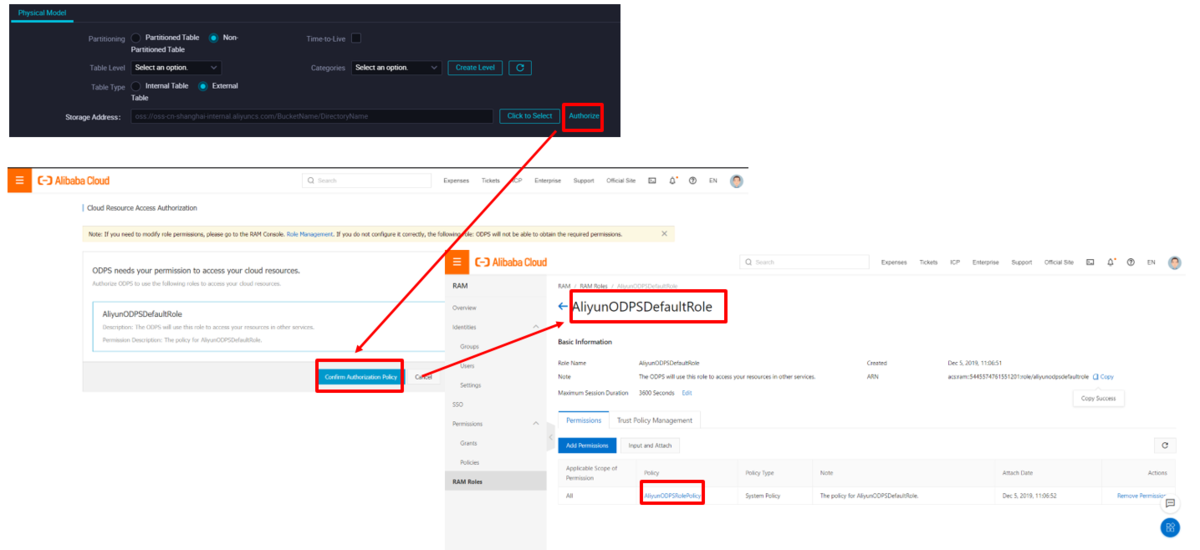Open the Categories dropdown
The image size is (1200, 550).
396,68
